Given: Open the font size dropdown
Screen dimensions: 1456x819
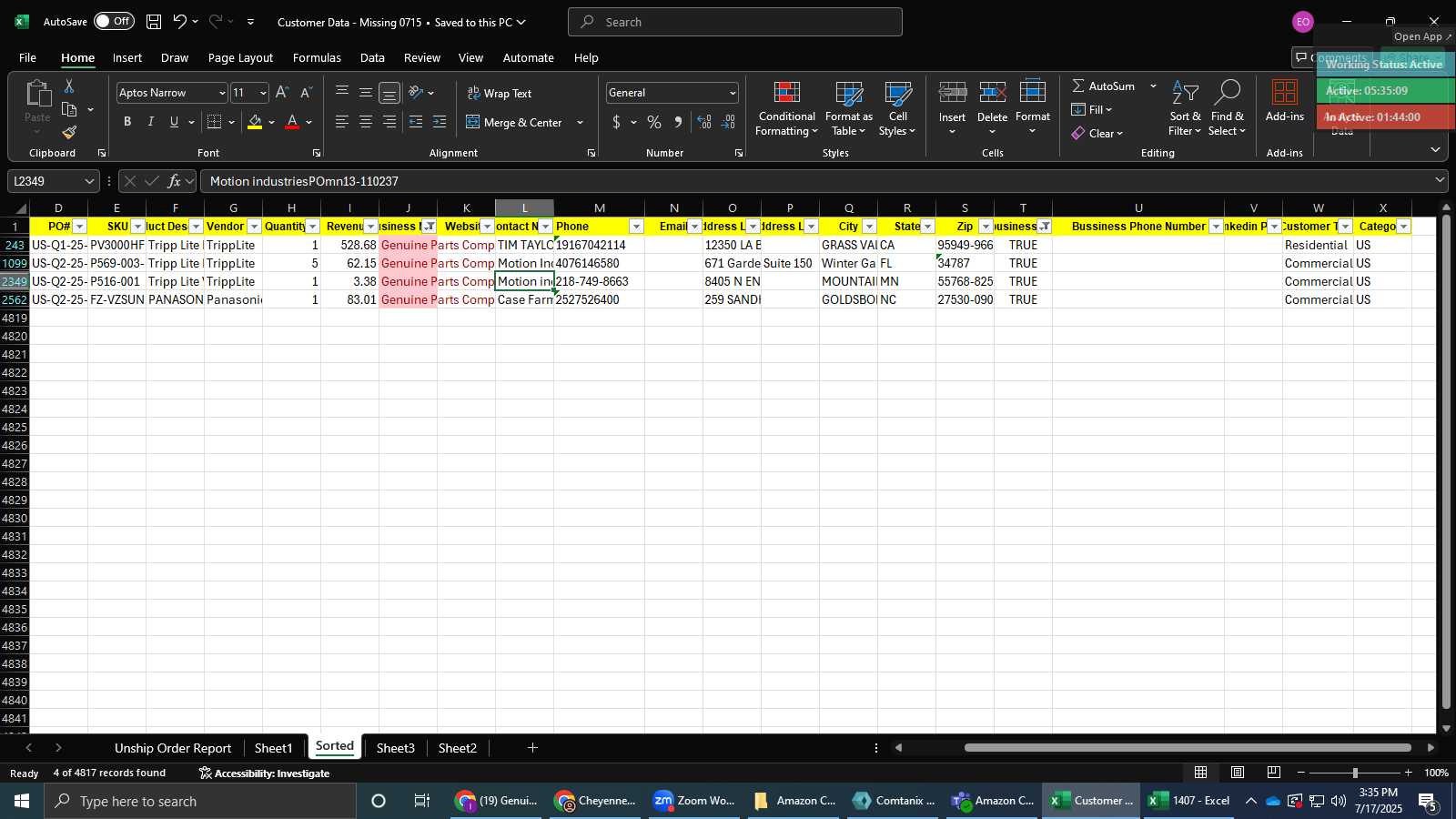Looking at the screenshot, I should click(x=263, y=93).
